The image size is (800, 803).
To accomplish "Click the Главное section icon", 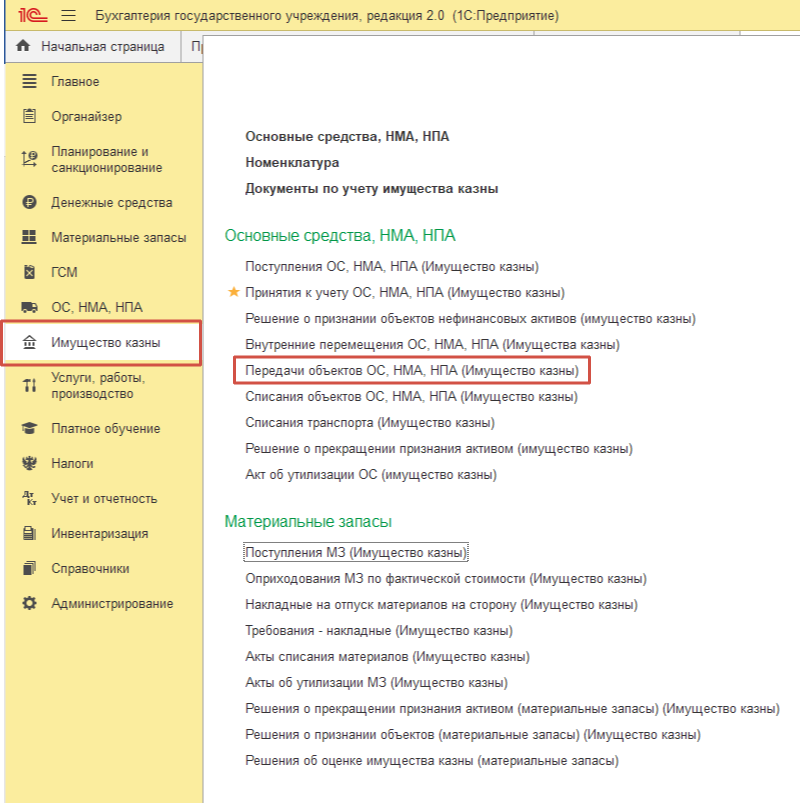I will pos(29,81).
